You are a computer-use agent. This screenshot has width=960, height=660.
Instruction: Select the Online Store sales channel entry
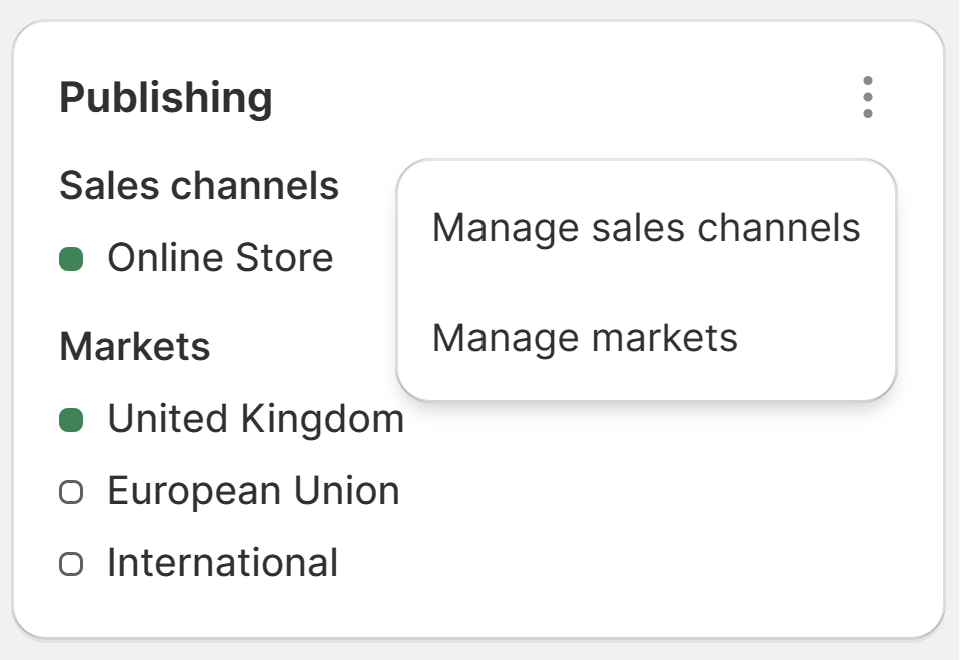[x=222, y=257]
